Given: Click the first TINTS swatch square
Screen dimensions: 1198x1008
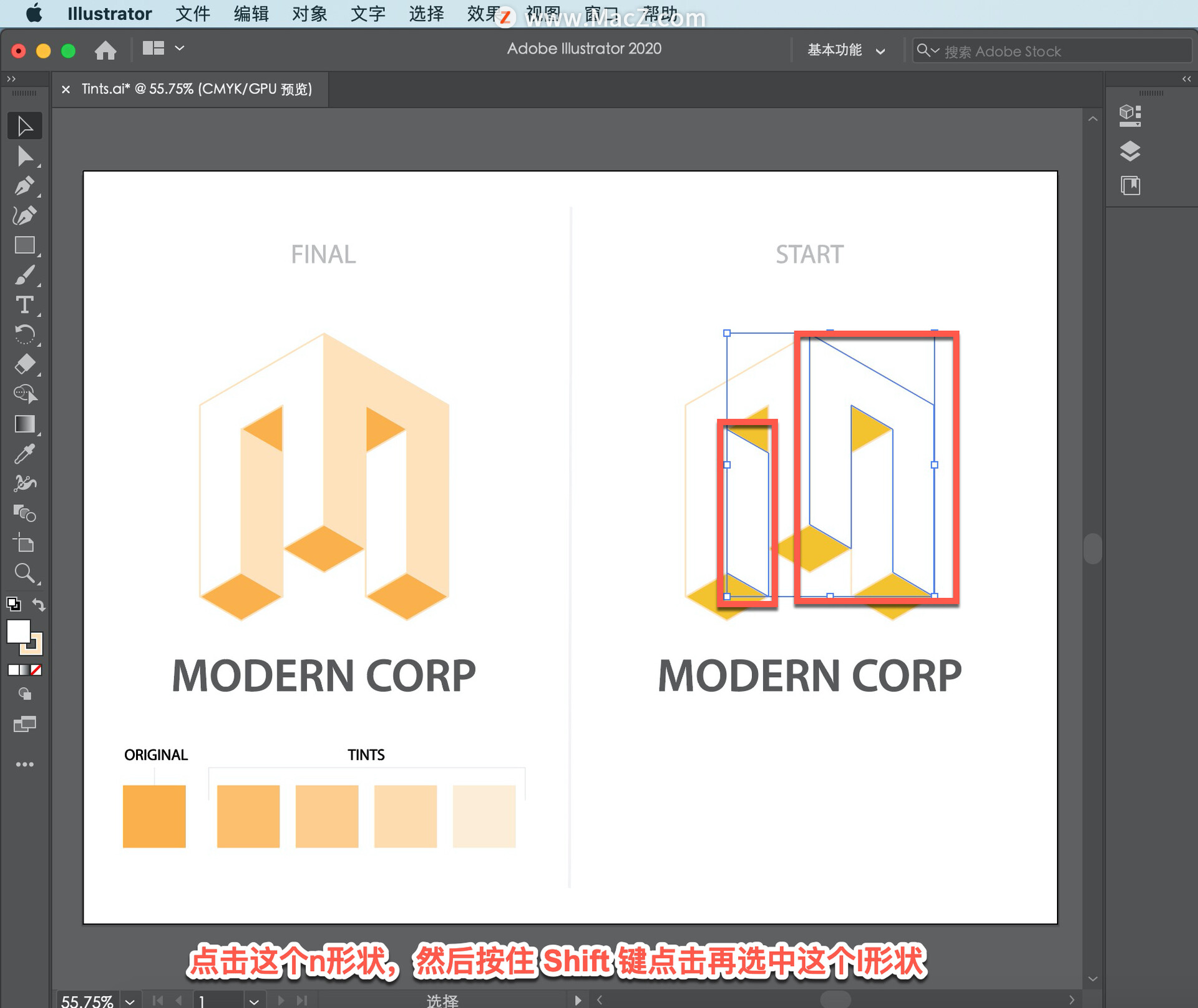Looking at the screenshot, I should [x=248, y=816].
